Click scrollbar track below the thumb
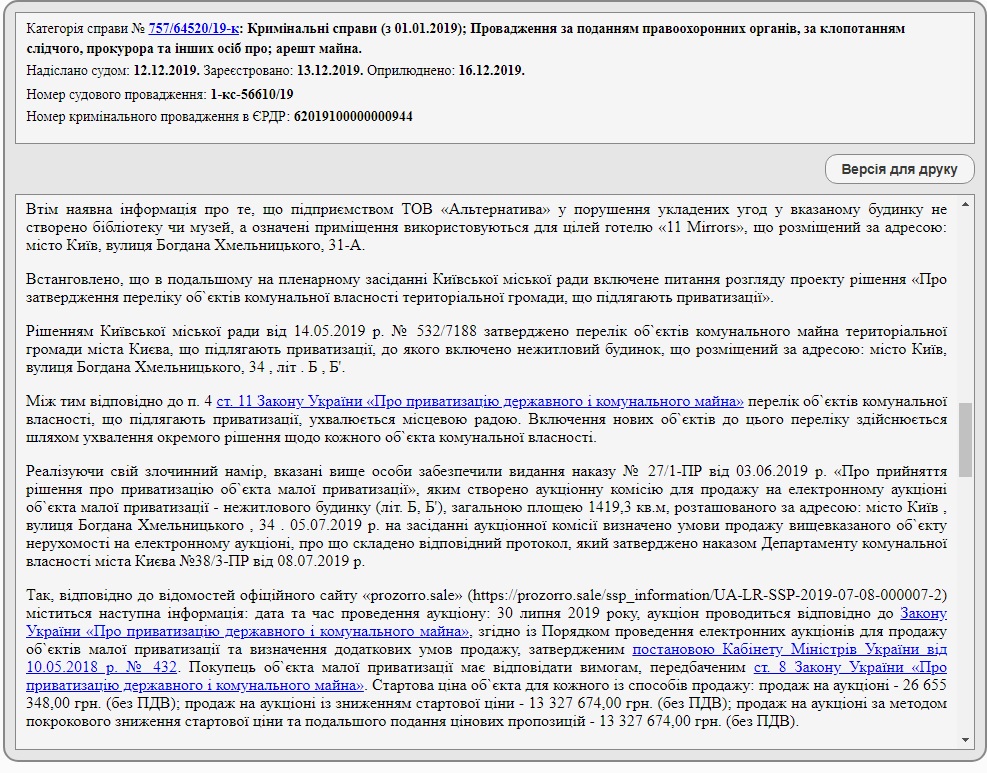The image size is (987, 773). (x=965, y=600)
